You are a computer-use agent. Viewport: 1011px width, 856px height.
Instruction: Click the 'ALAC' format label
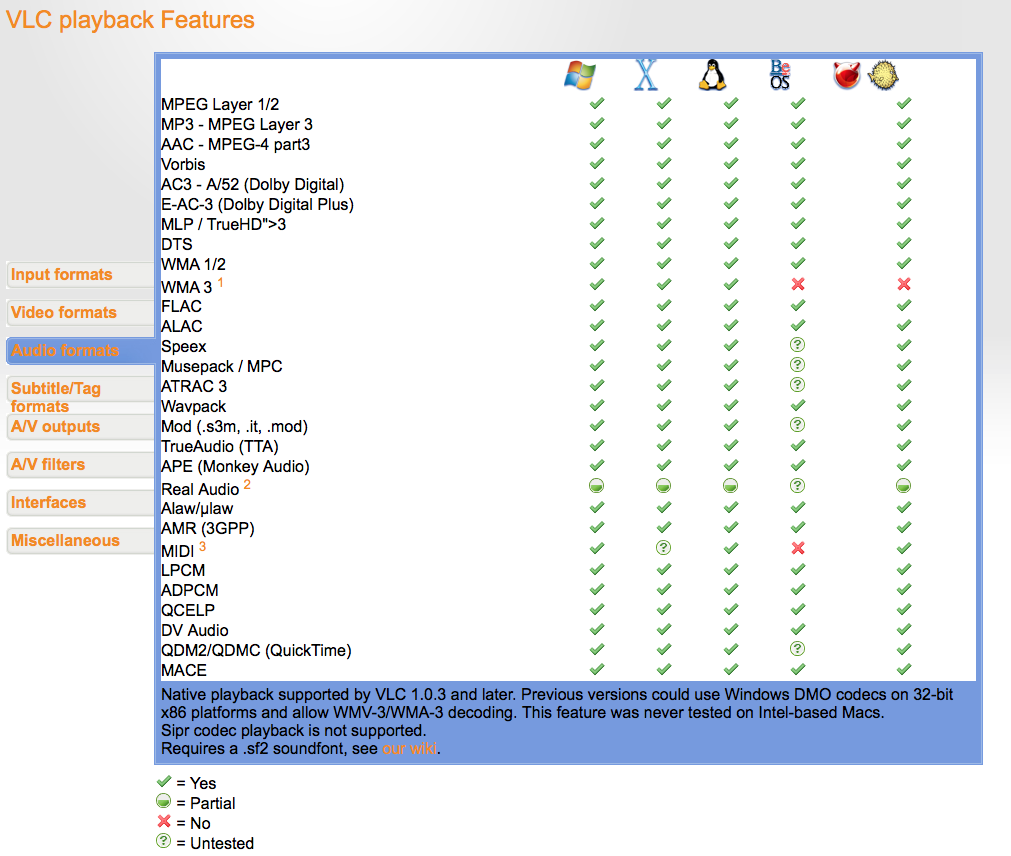click(182, 326)
